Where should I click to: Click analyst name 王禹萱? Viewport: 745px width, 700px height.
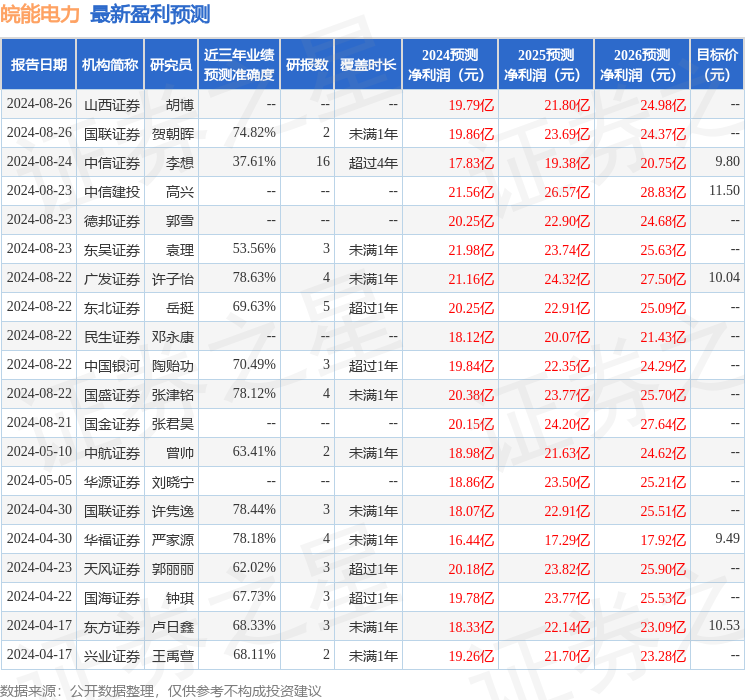(x=173, y=656)
